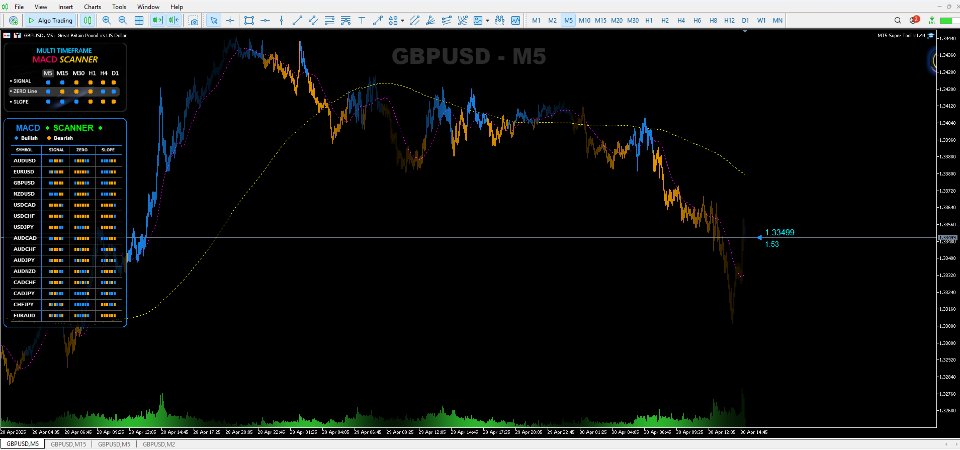Open the Insert menu

[66, 6]
